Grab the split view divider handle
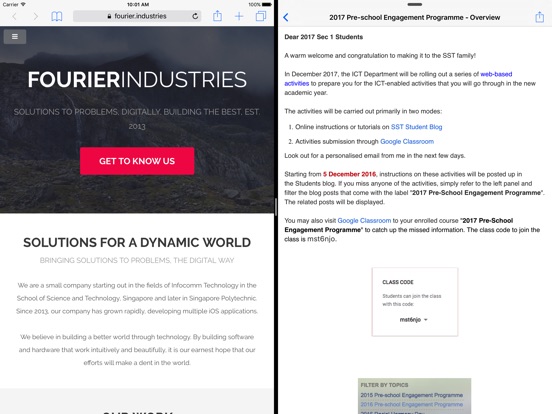This screenshot has width=552, height=414. click(x=276, y=207)
